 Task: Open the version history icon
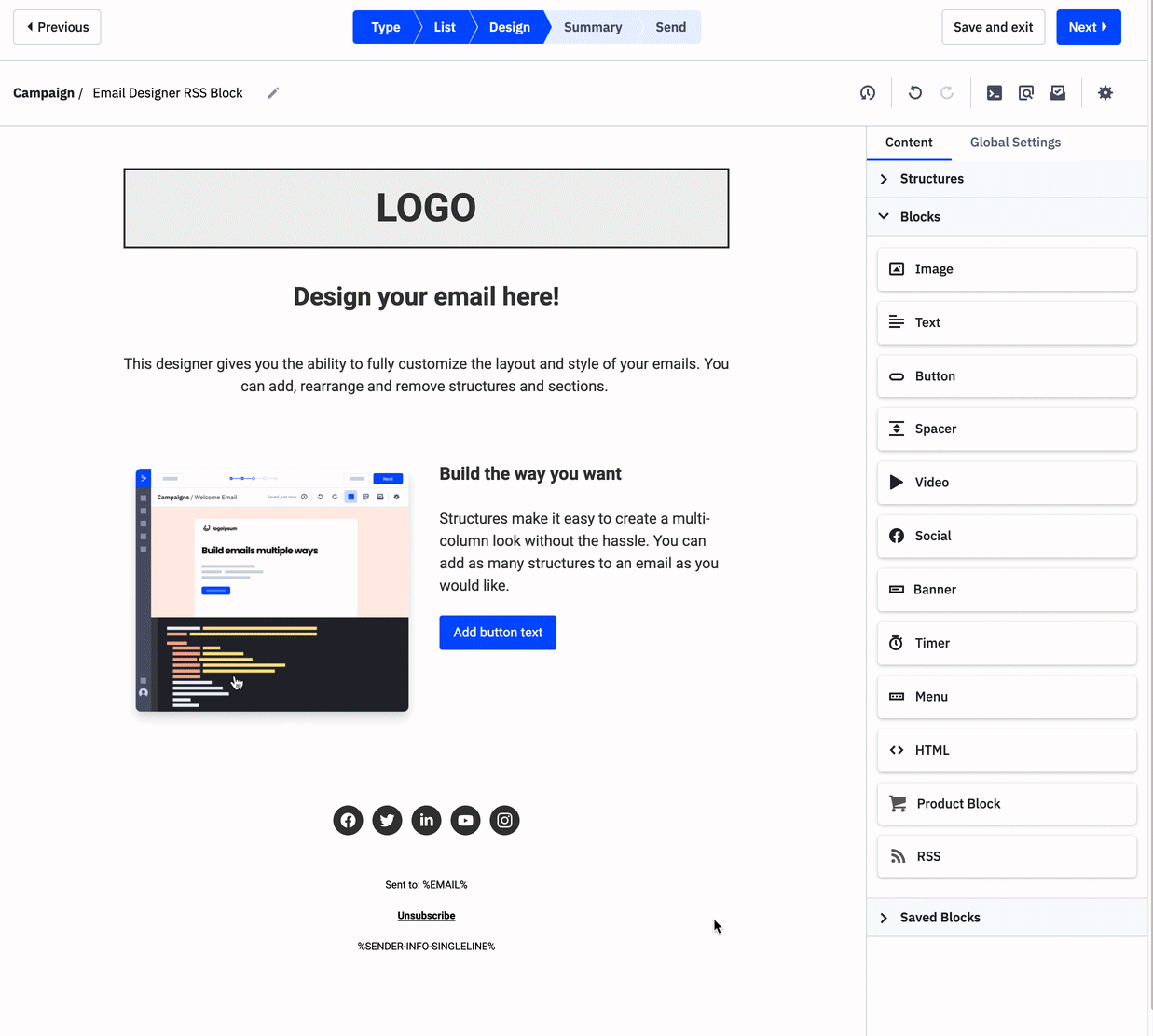(x=867, y=92)
